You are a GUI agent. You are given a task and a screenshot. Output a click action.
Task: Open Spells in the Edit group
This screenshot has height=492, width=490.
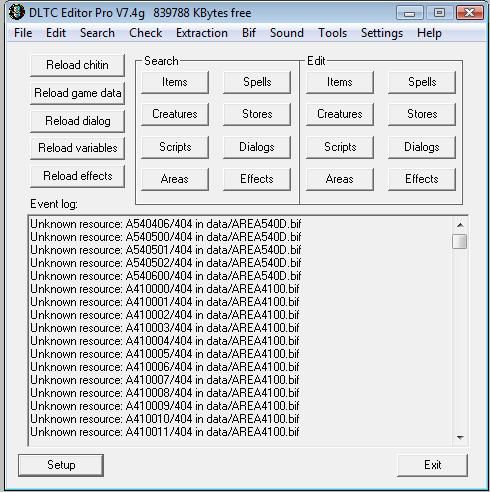tap(422, 82)
